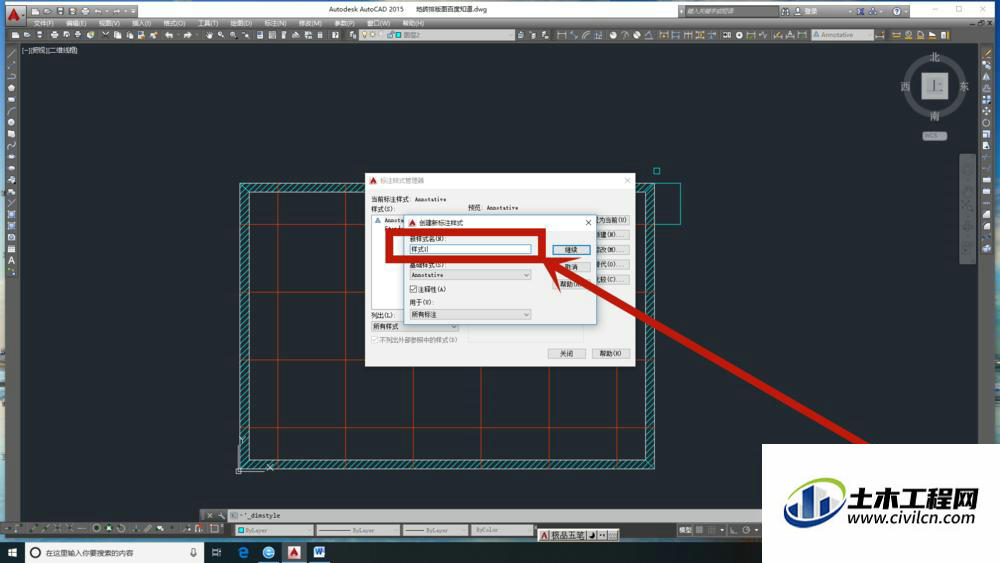This screenshot has width=1000, height=563.
Task: Open Edge browser from taskbar
Action: click(x=243, y=552)
